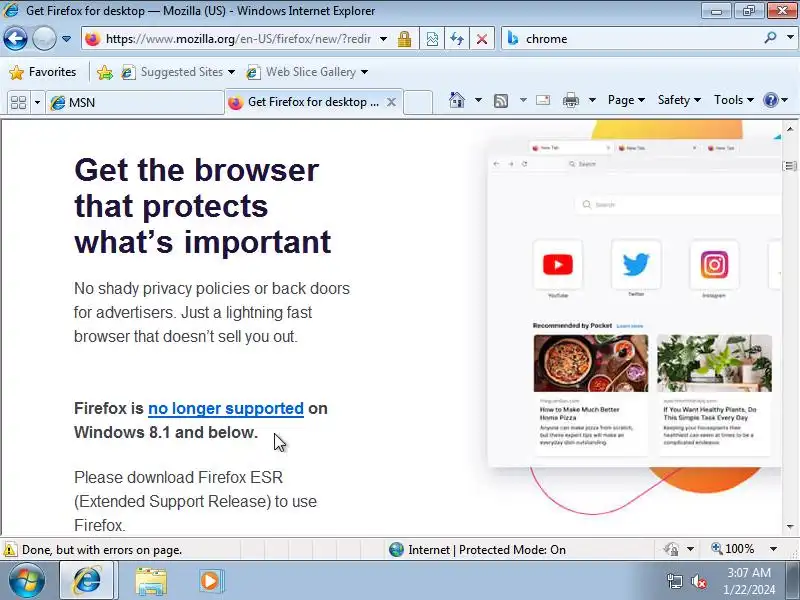Click the RSS feeds icon
The height and width of the screenshot is (600, 800).
pos(501,101)
